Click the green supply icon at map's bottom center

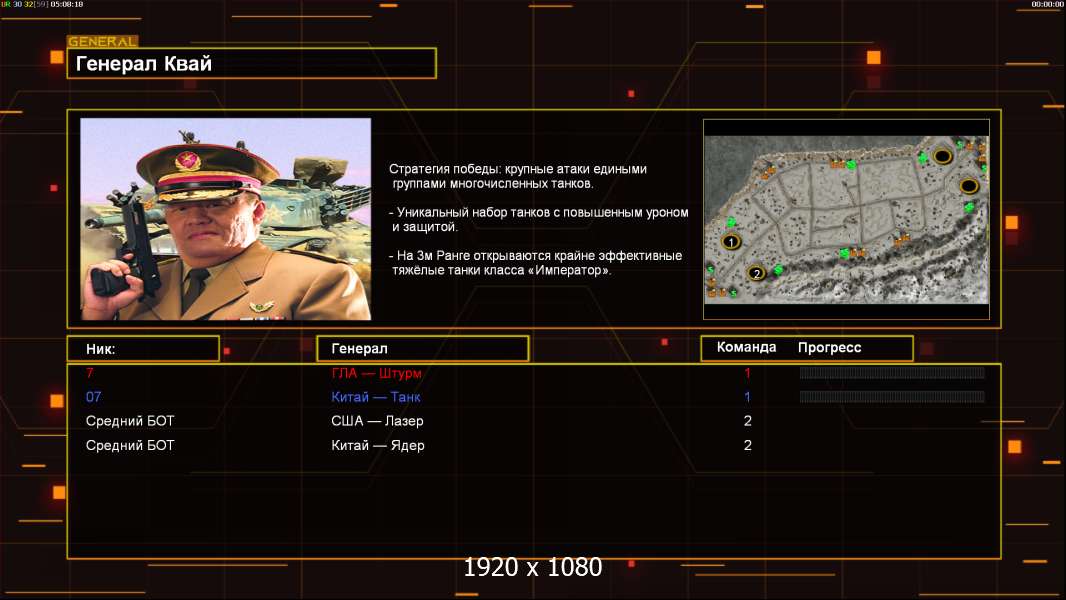click(x=845, y=253)
